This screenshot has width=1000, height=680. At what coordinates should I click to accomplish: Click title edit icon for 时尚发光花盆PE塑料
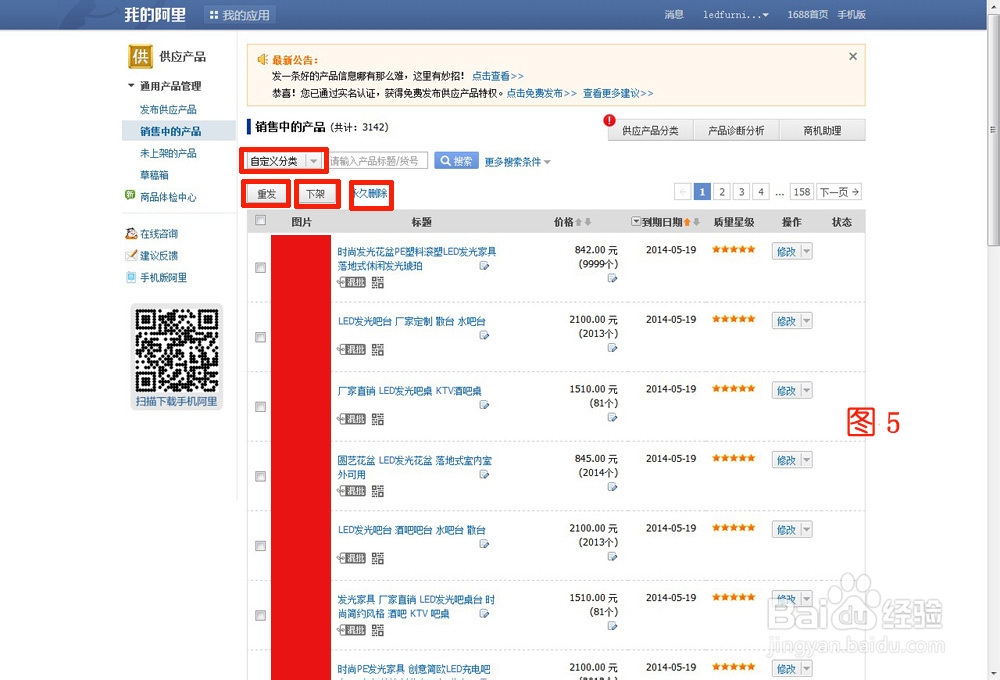tap(485, 266)
